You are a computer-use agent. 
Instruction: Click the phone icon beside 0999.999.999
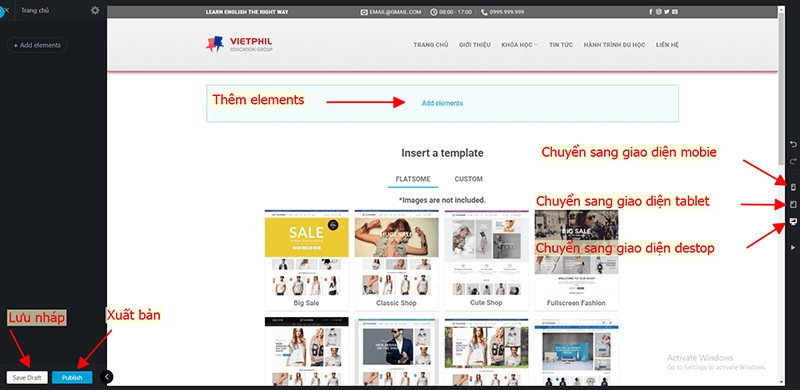(x=484, y=12)
